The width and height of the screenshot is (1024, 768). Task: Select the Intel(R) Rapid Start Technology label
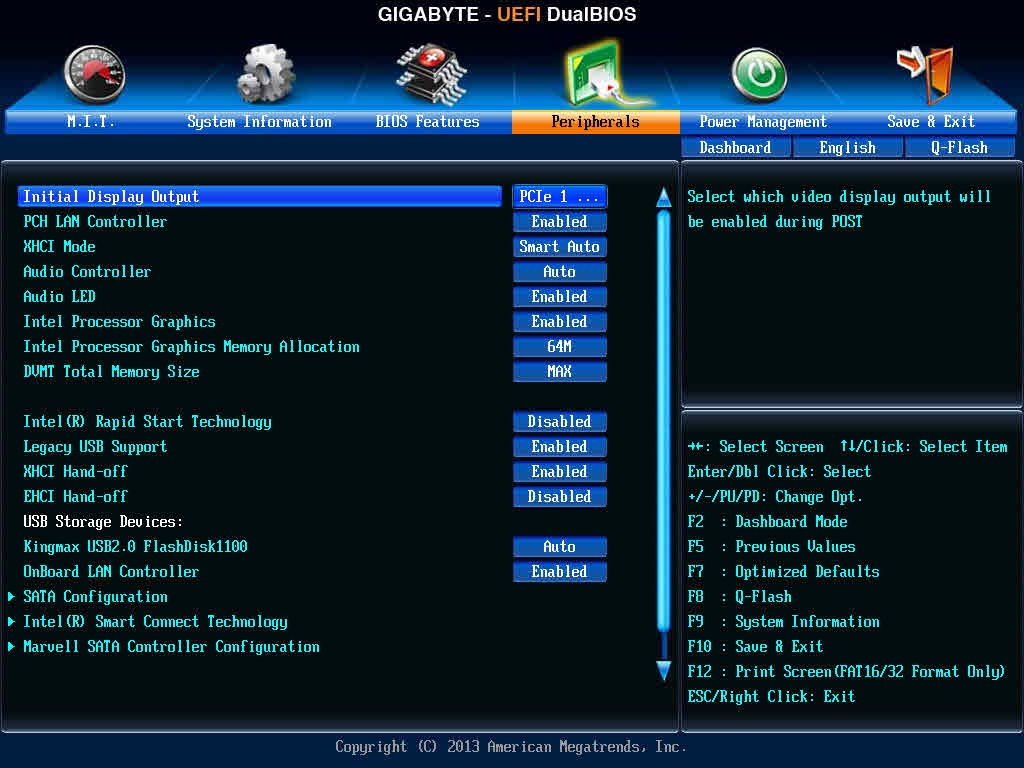(x=148, y=422)
